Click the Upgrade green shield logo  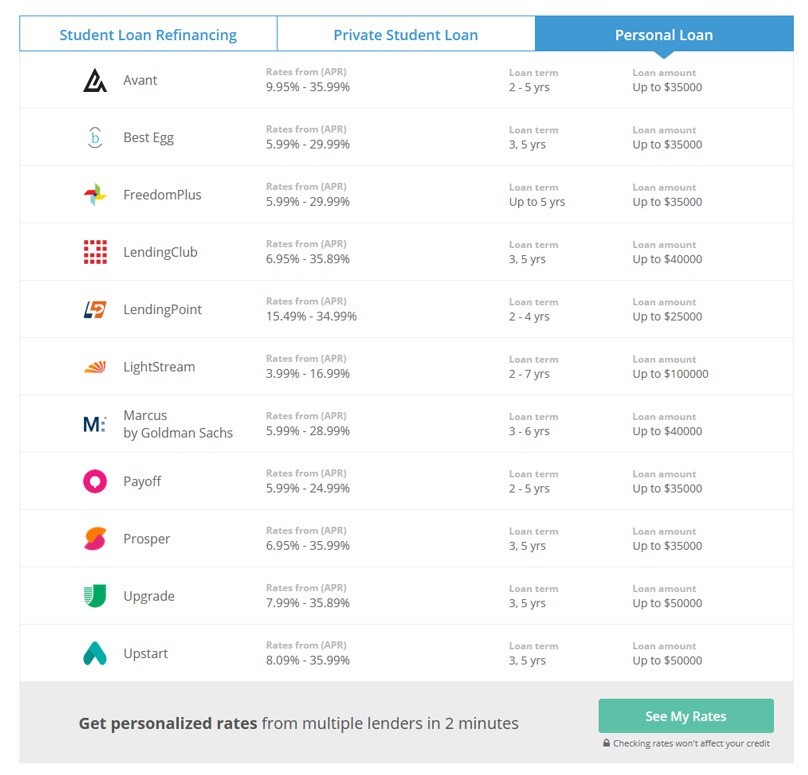coord(95,596)
